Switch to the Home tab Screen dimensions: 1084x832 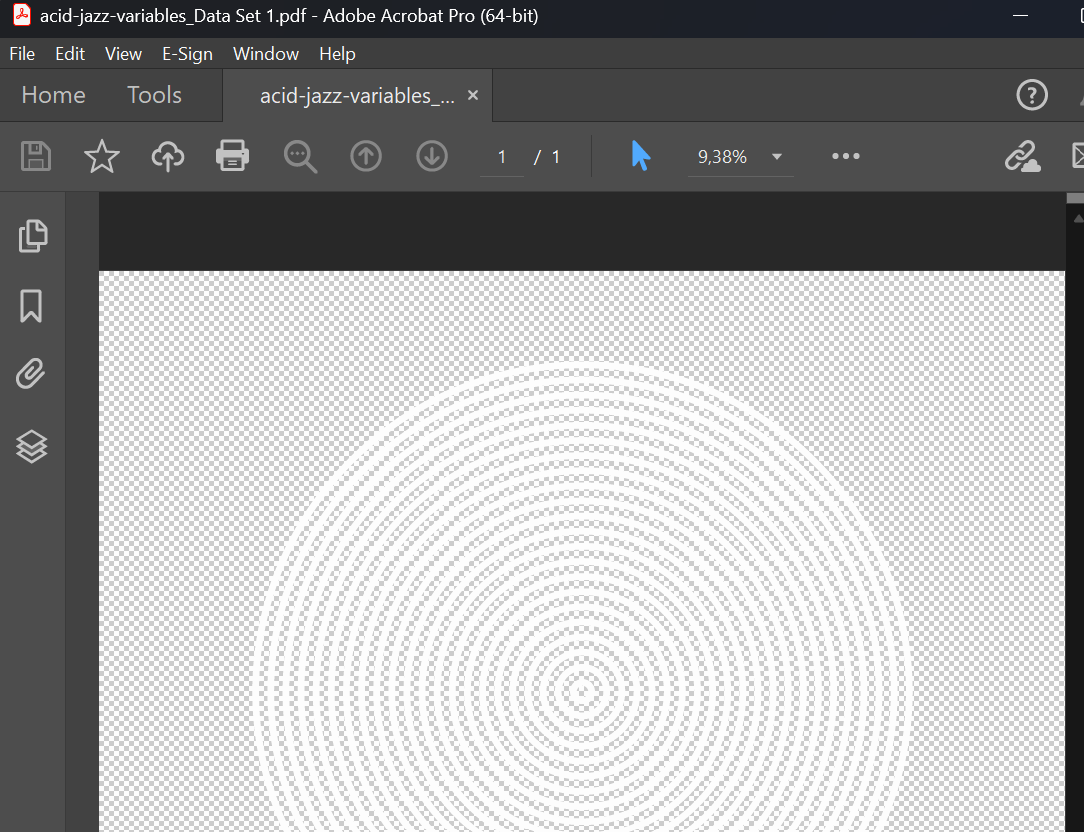[x=53, y=95]
